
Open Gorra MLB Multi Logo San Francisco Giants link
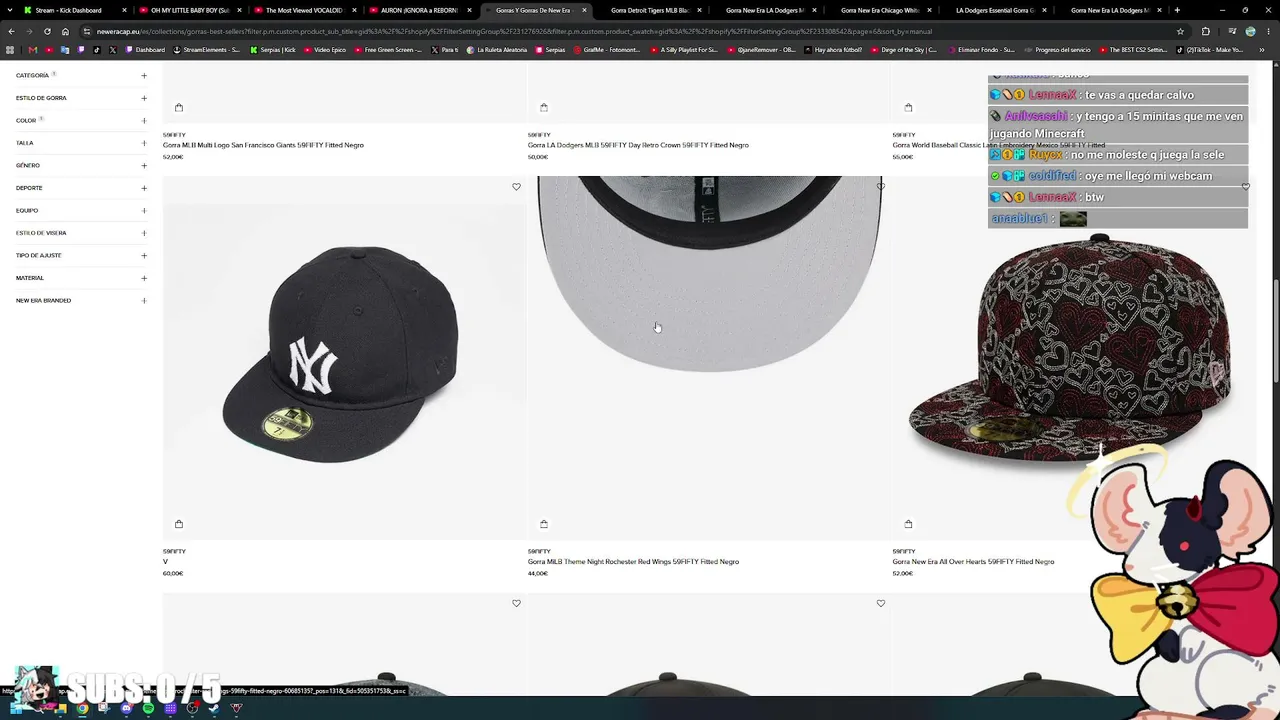click(x=263, y=145)
